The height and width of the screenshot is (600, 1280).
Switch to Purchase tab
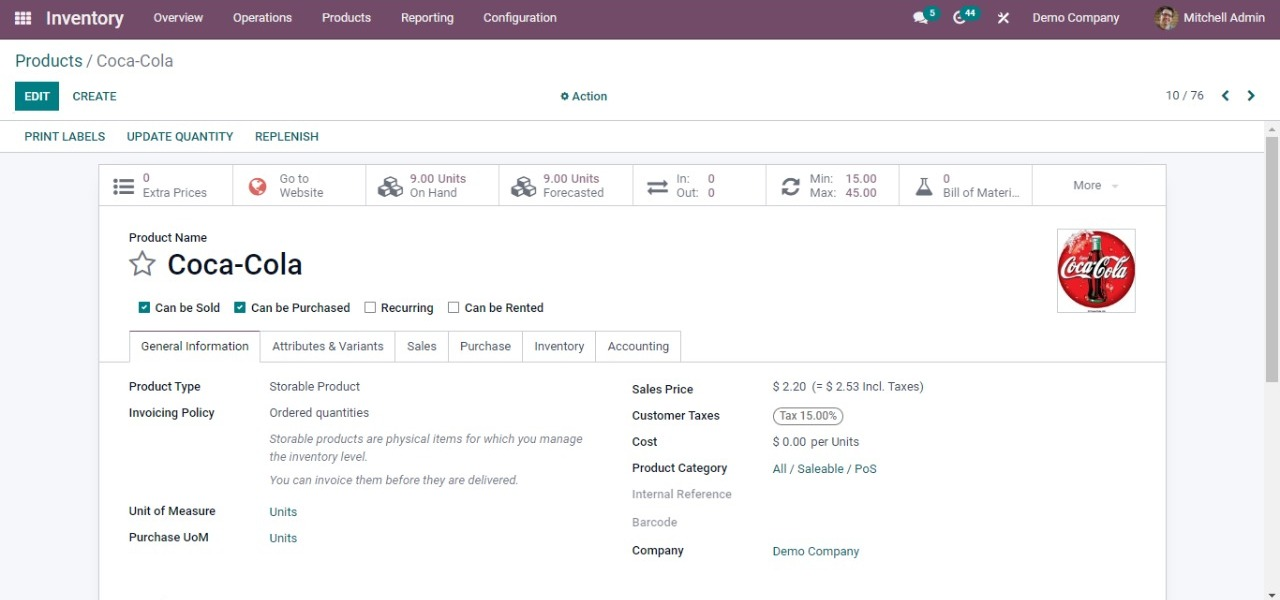pos(485,346)
